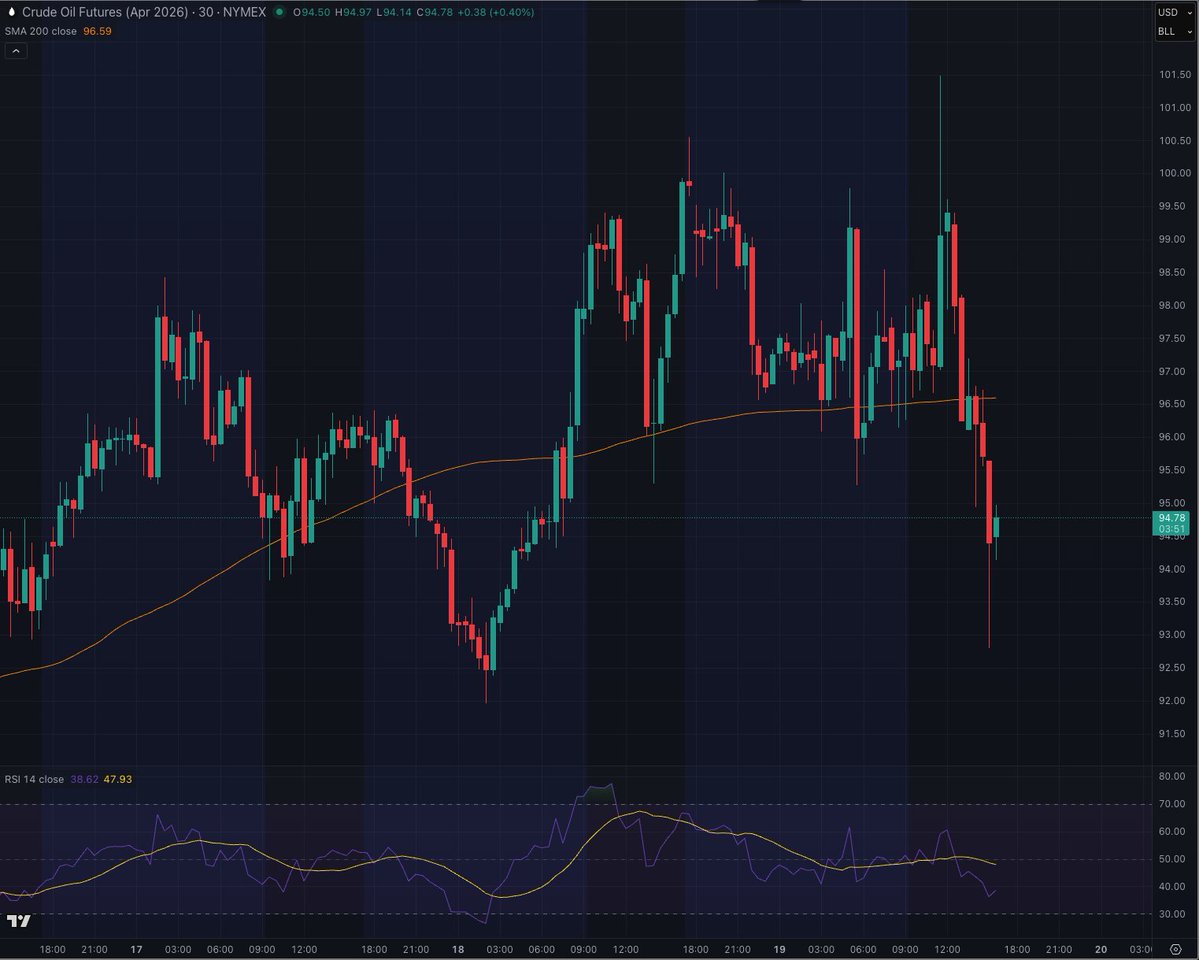This screenshot has width=1199, height=960.
Task: Click the RSI moving average value 47.93
Action: 118,779
